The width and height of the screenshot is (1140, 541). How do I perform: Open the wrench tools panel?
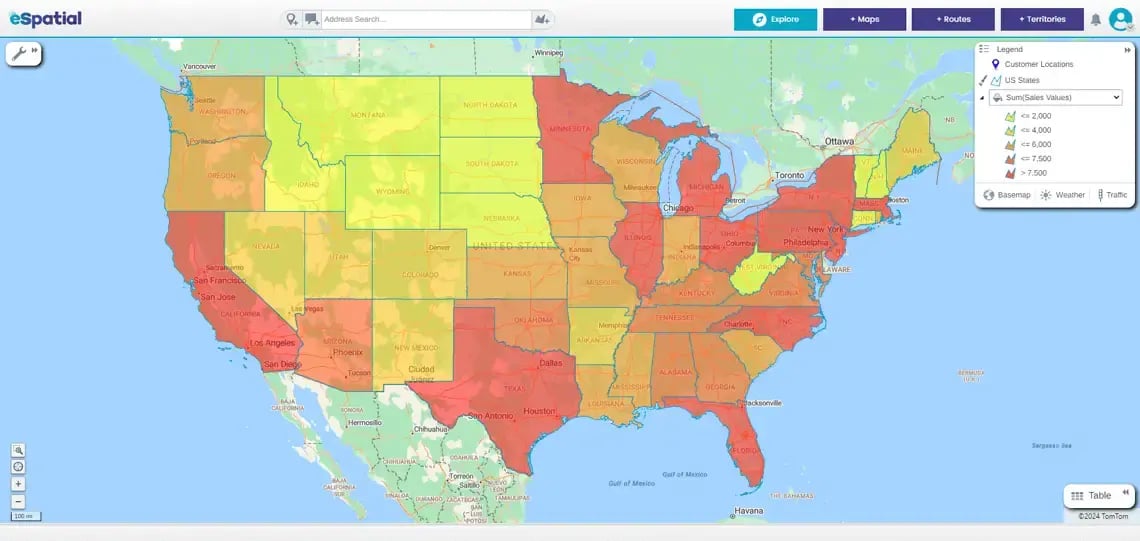click(20, 53)
